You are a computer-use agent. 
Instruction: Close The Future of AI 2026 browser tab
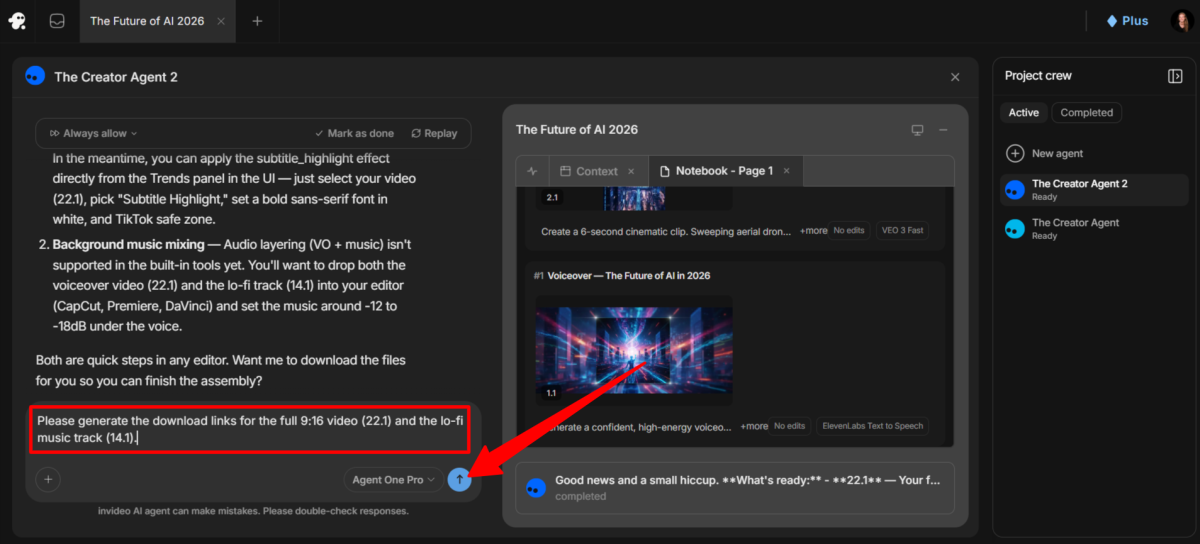pyautogui.click(x=221, y=21)
